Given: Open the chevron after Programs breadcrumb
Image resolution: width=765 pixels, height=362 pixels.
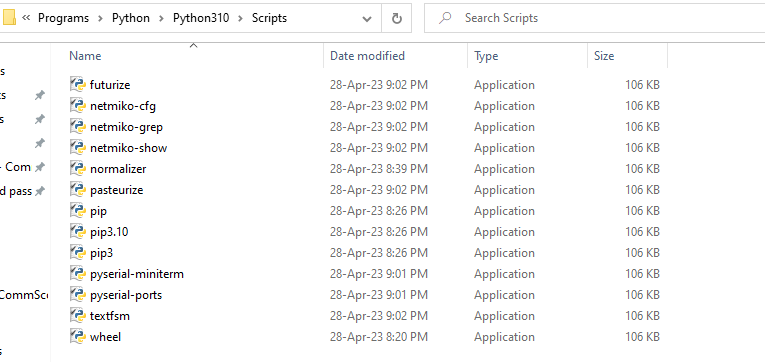Looking at the screenshot, I should (x=101, y=19).
